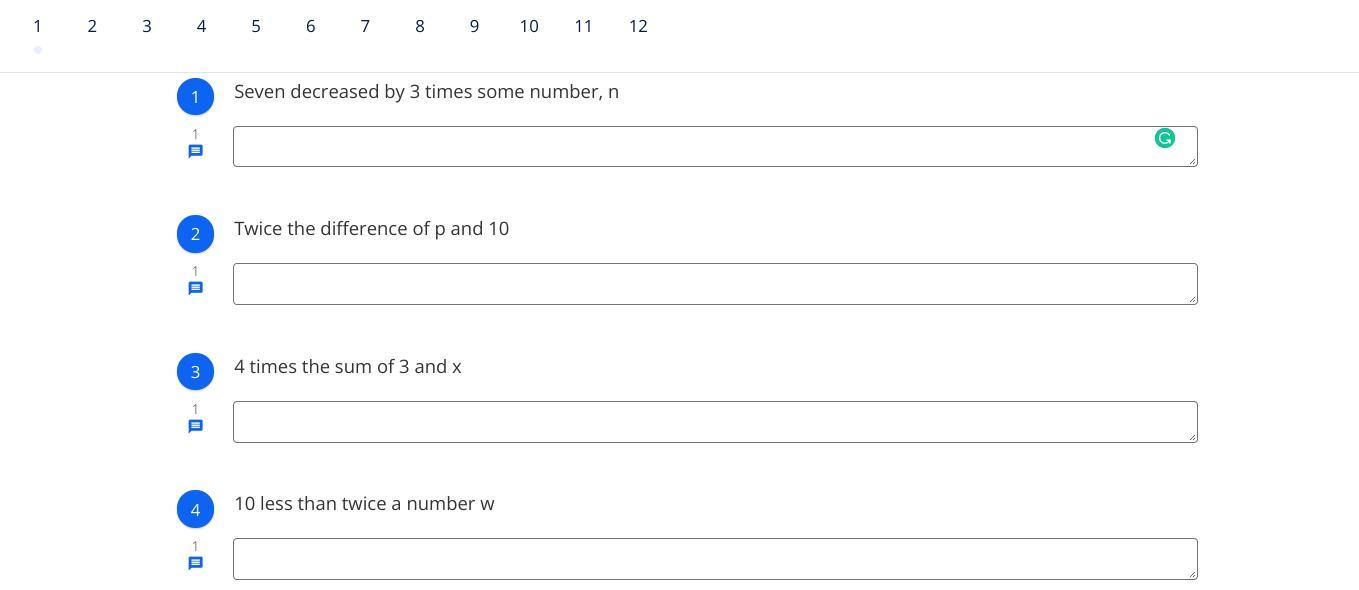Screen dimensions: 1359x590
Task: Go to question 8 in the top navigation
Action: tap(420, 26)
